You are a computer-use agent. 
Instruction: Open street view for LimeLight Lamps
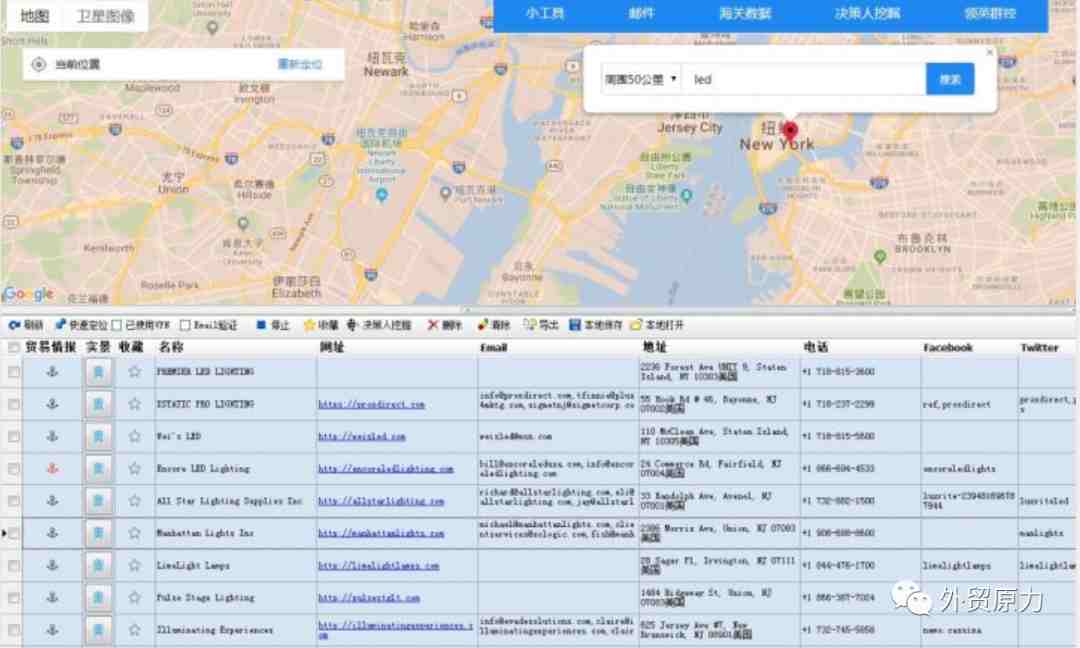tap(98, 565)
